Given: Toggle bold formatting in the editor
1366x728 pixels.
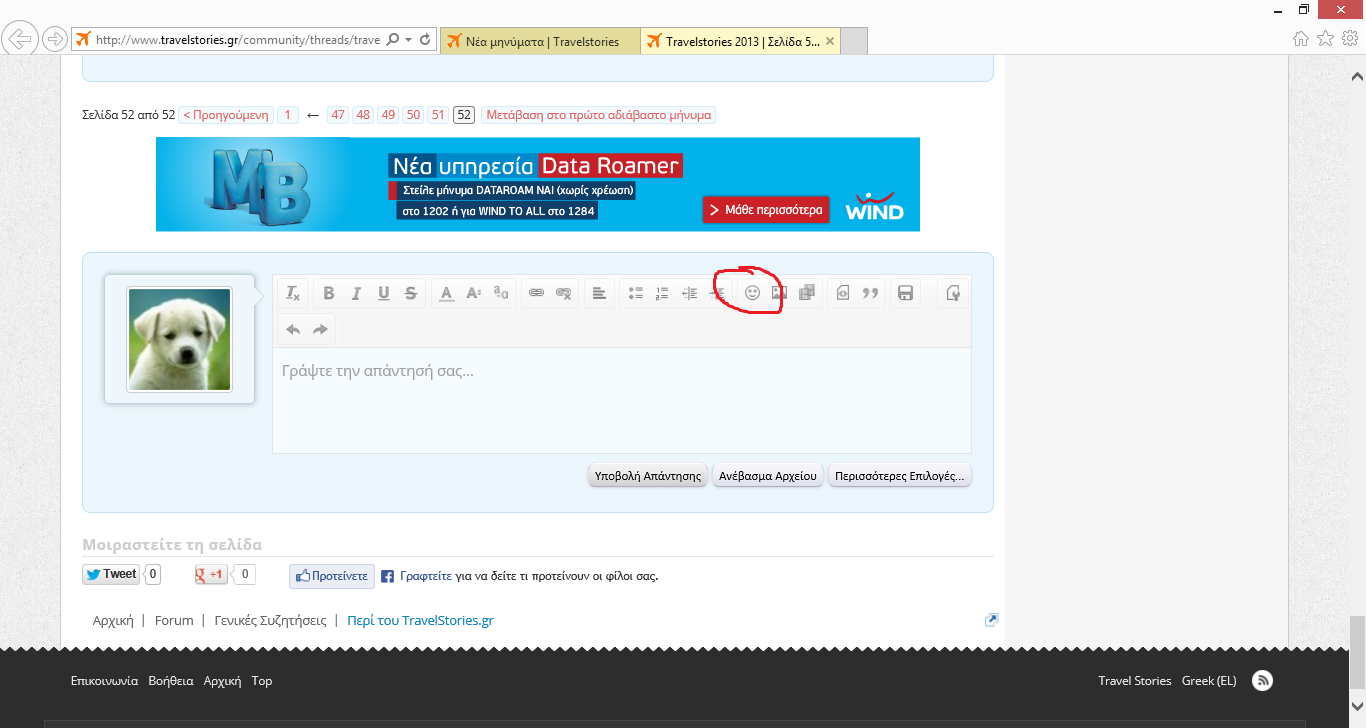Looking at the screenshot, I should [328, 293].
